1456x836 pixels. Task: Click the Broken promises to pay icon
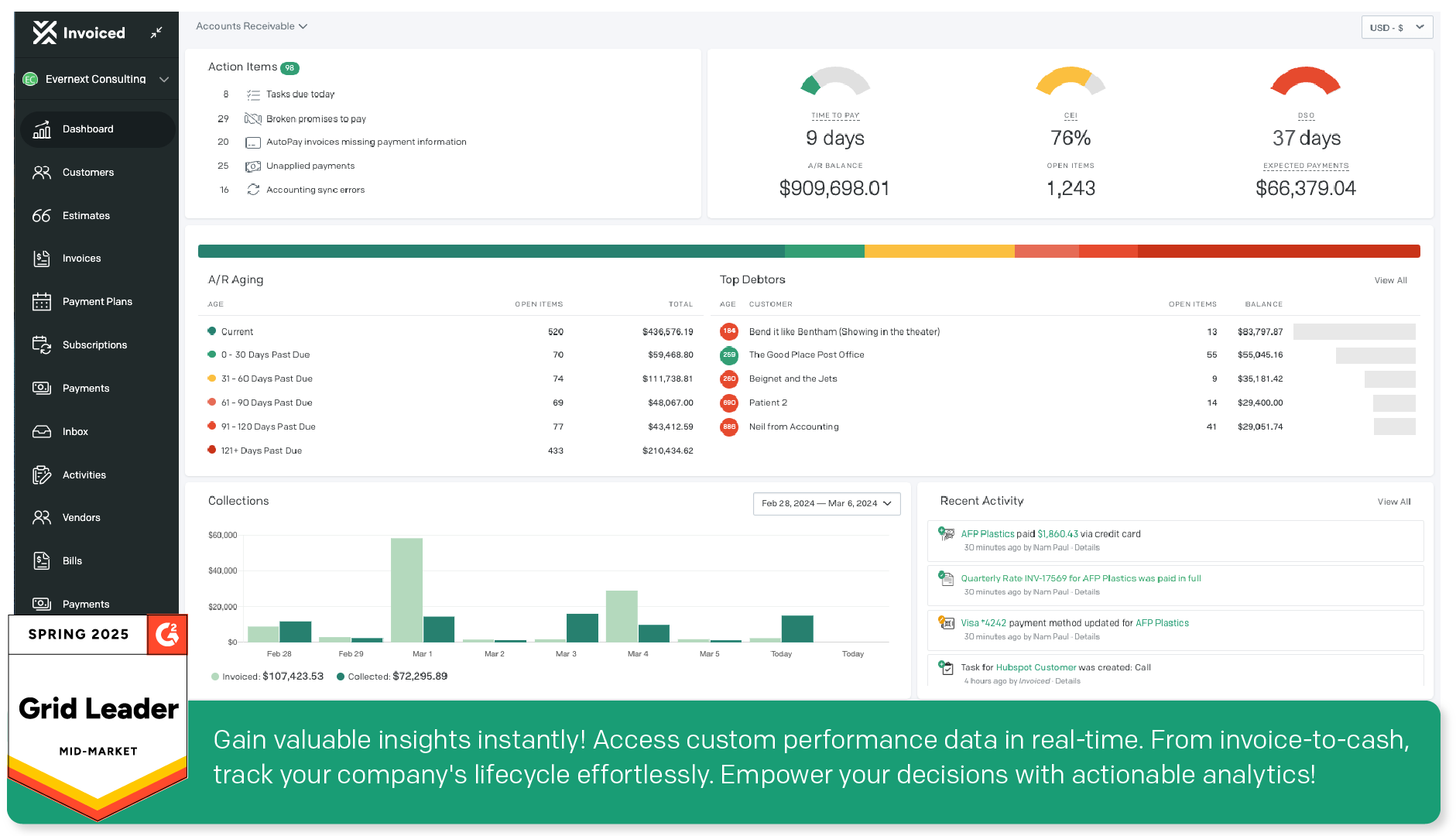tap(252, 118)
